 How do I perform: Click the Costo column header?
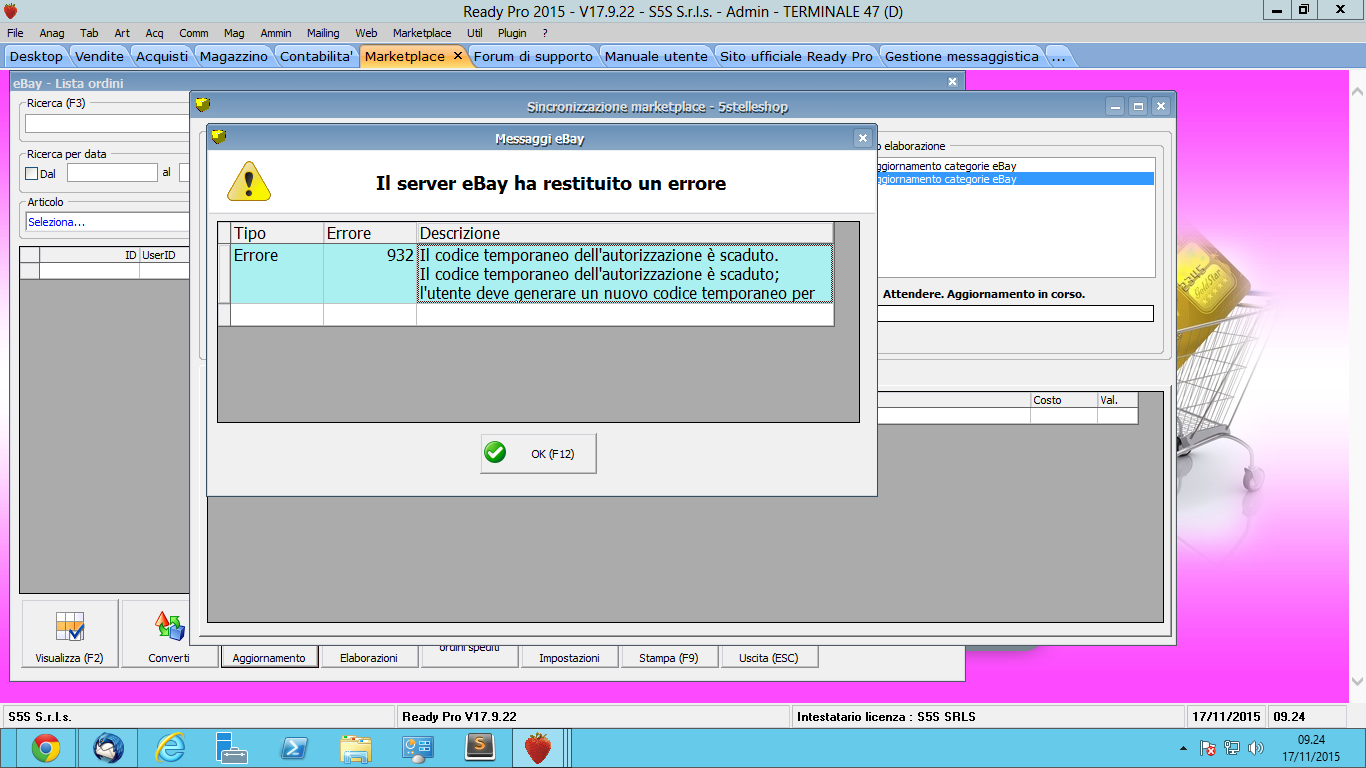(x=1064, y=400)
